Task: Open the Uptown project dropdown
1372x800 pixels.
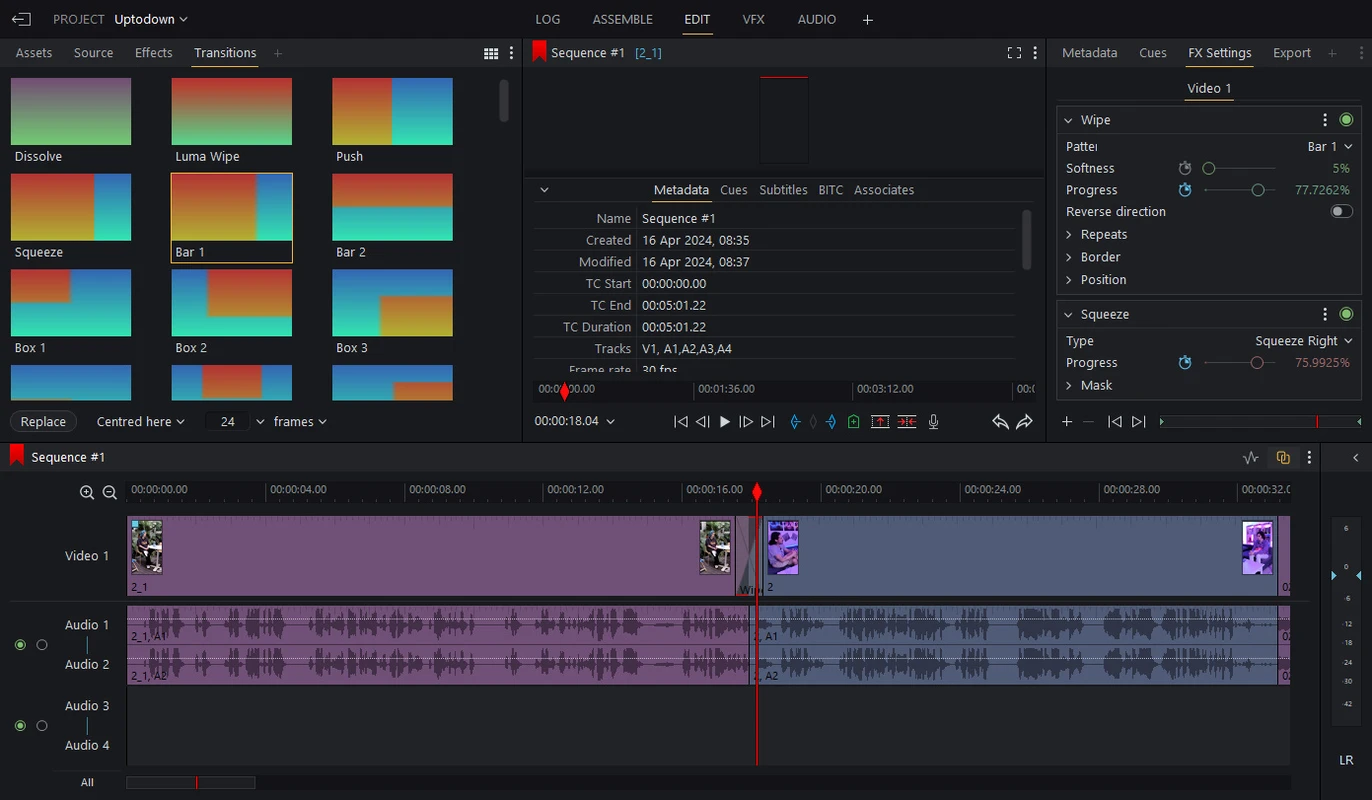Action: tap(151, 19)
